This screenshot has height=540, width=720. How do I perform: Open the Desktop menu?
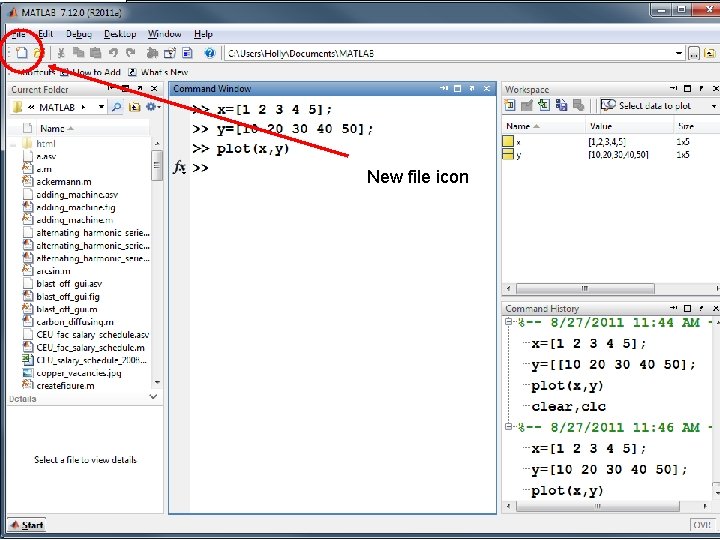[x=120, y=34]
